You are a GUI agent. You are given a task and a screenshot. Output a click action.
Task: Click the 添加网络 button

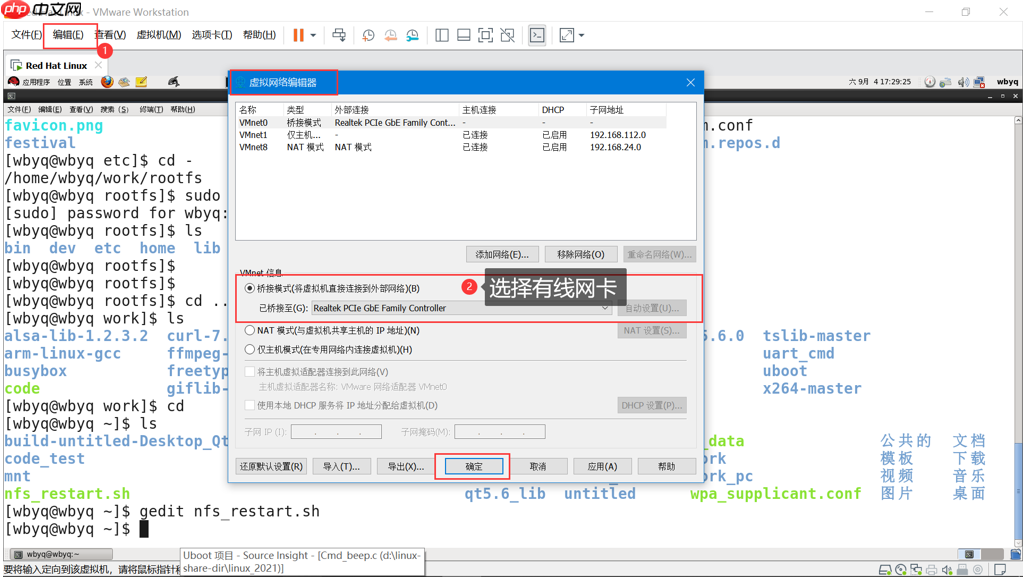[501, 253]
